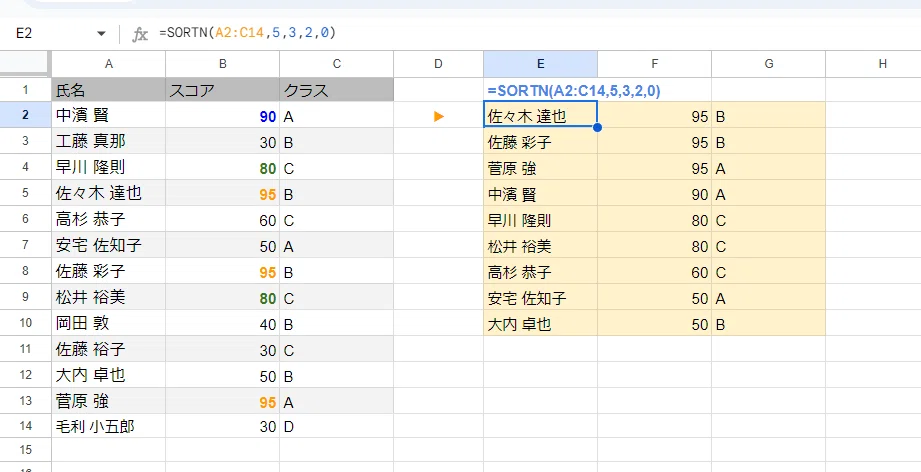Select row 8 header
This screenshot has height=472, width=921.
click(x=26, y=271)
